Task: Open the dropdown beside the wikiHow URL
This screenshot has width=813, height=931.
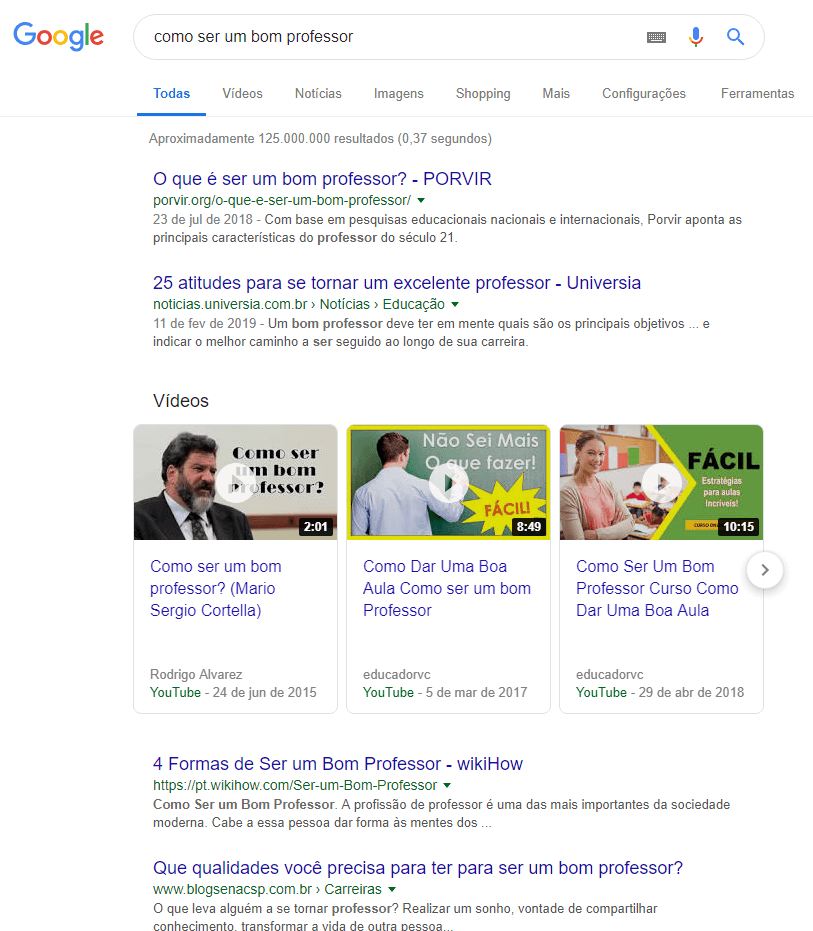Action: pos(448,784)
